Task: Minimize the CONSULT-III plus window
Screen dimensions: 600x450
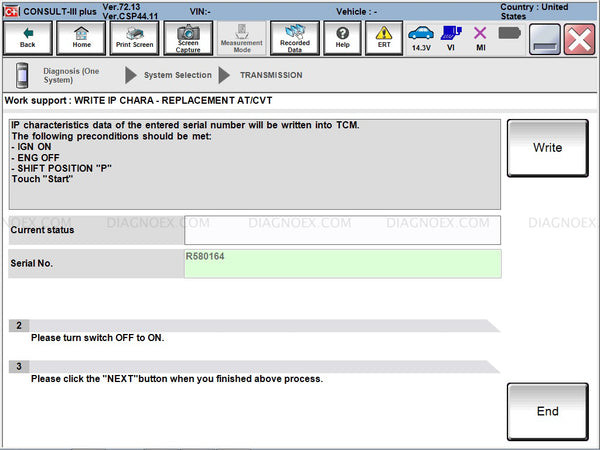Action: click(x=545, y=38)
